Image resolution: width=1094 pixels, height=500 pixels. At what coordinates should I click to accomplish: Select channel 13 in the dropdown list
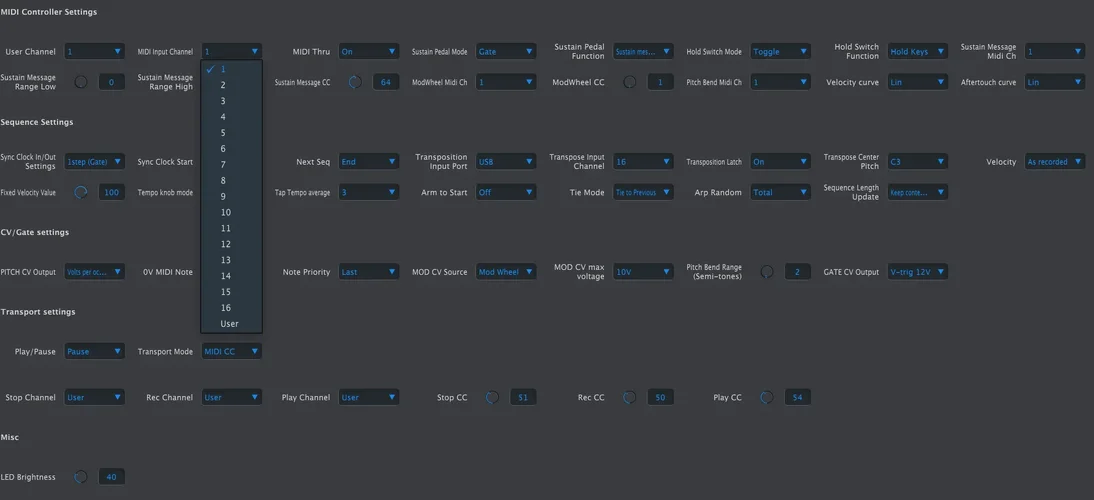[x=232, y=260]
